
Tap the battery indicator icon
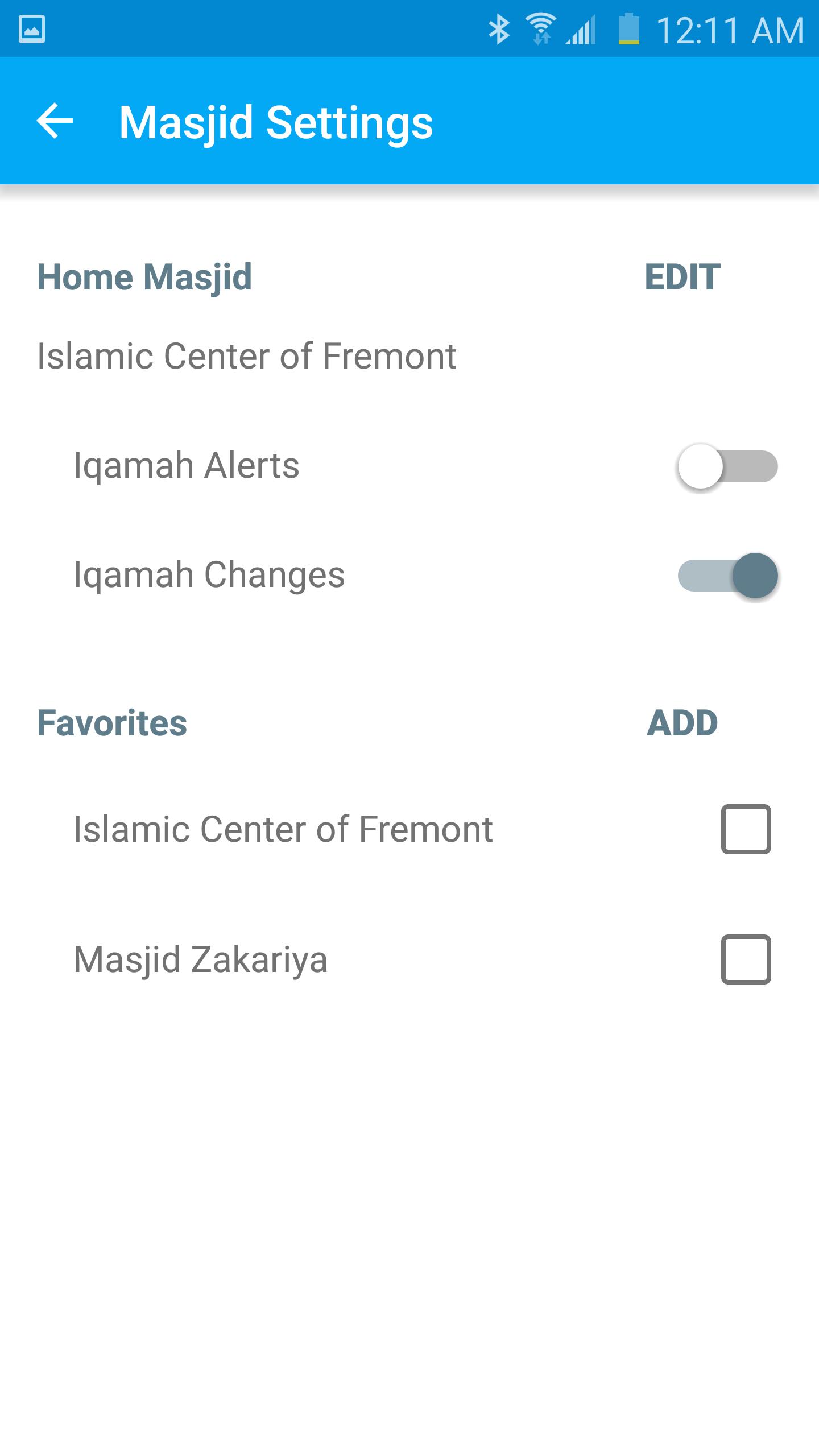pyautogui.click(x=629, y=28)
